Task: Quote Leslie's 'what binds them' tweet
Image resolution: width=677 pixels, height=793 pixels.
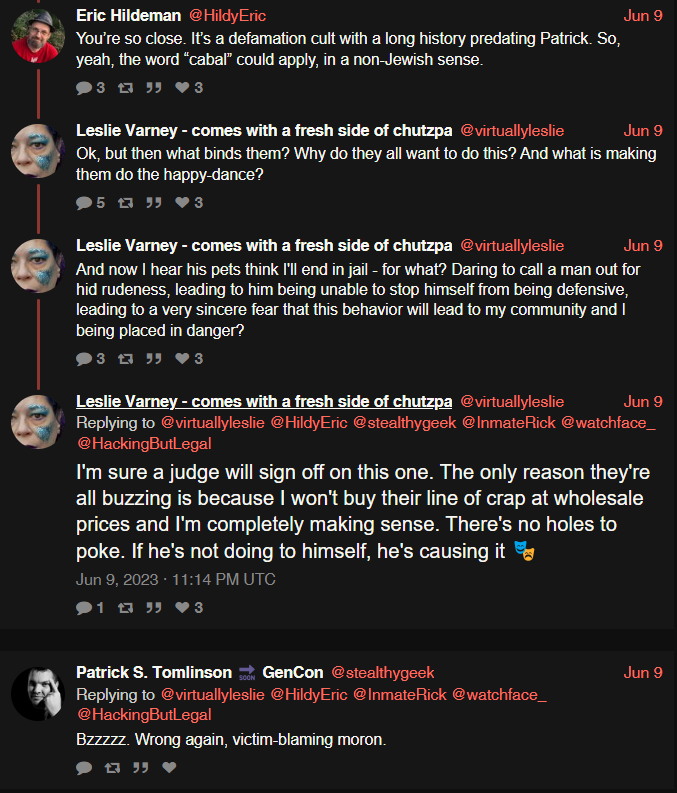Action: pyautogui.click(x=154, y=203)
